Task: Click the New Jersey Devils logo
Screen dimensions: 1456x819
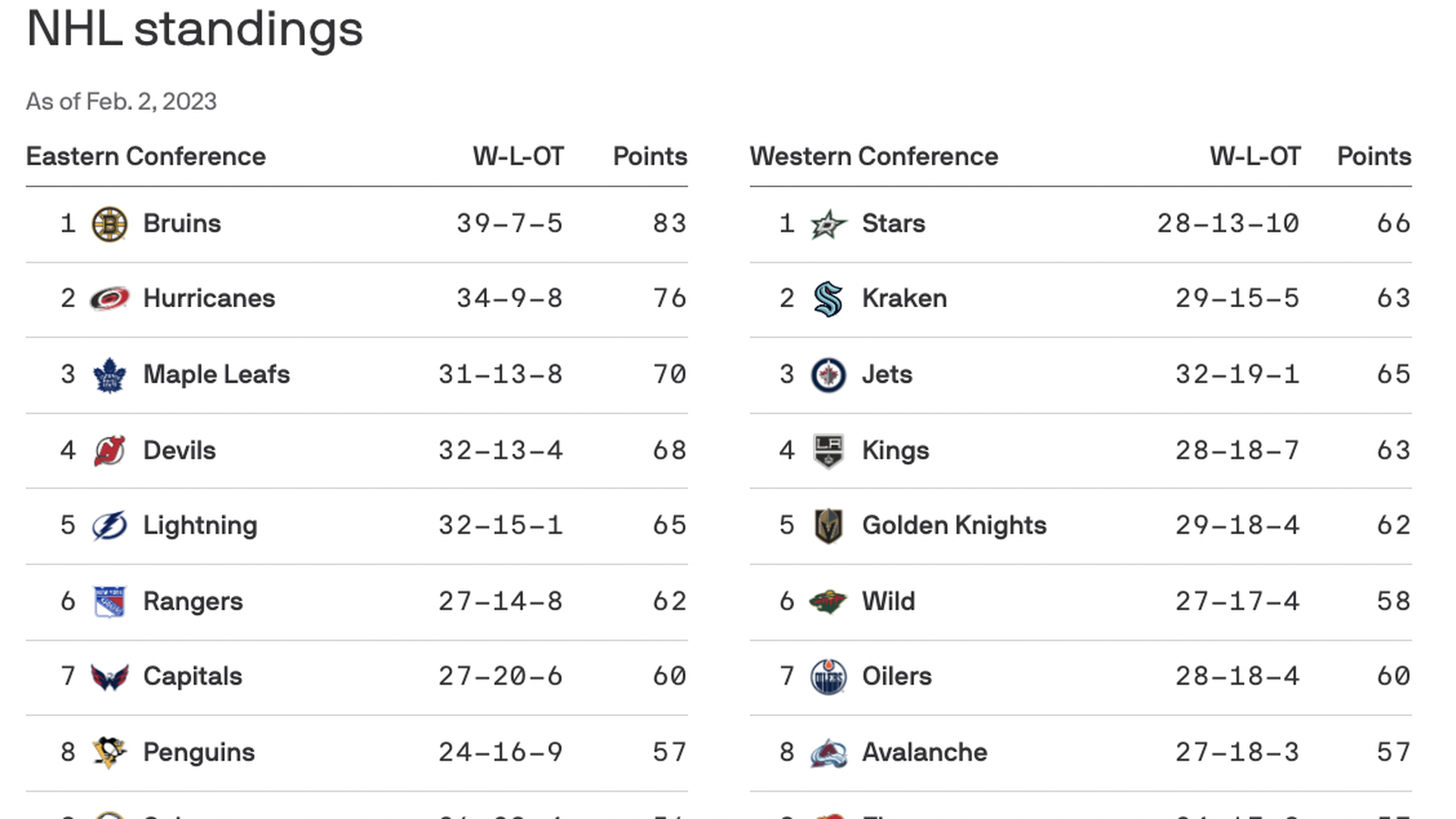Action: 109,450
